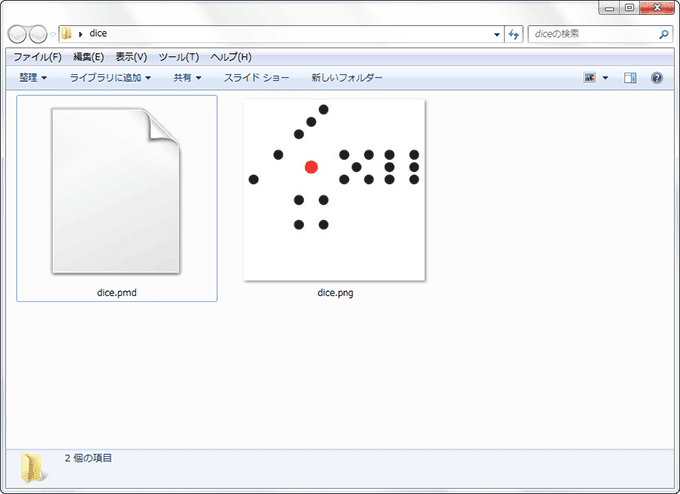Open the ファイル(F) menu
Screen dimensions: 680x494
37,57
